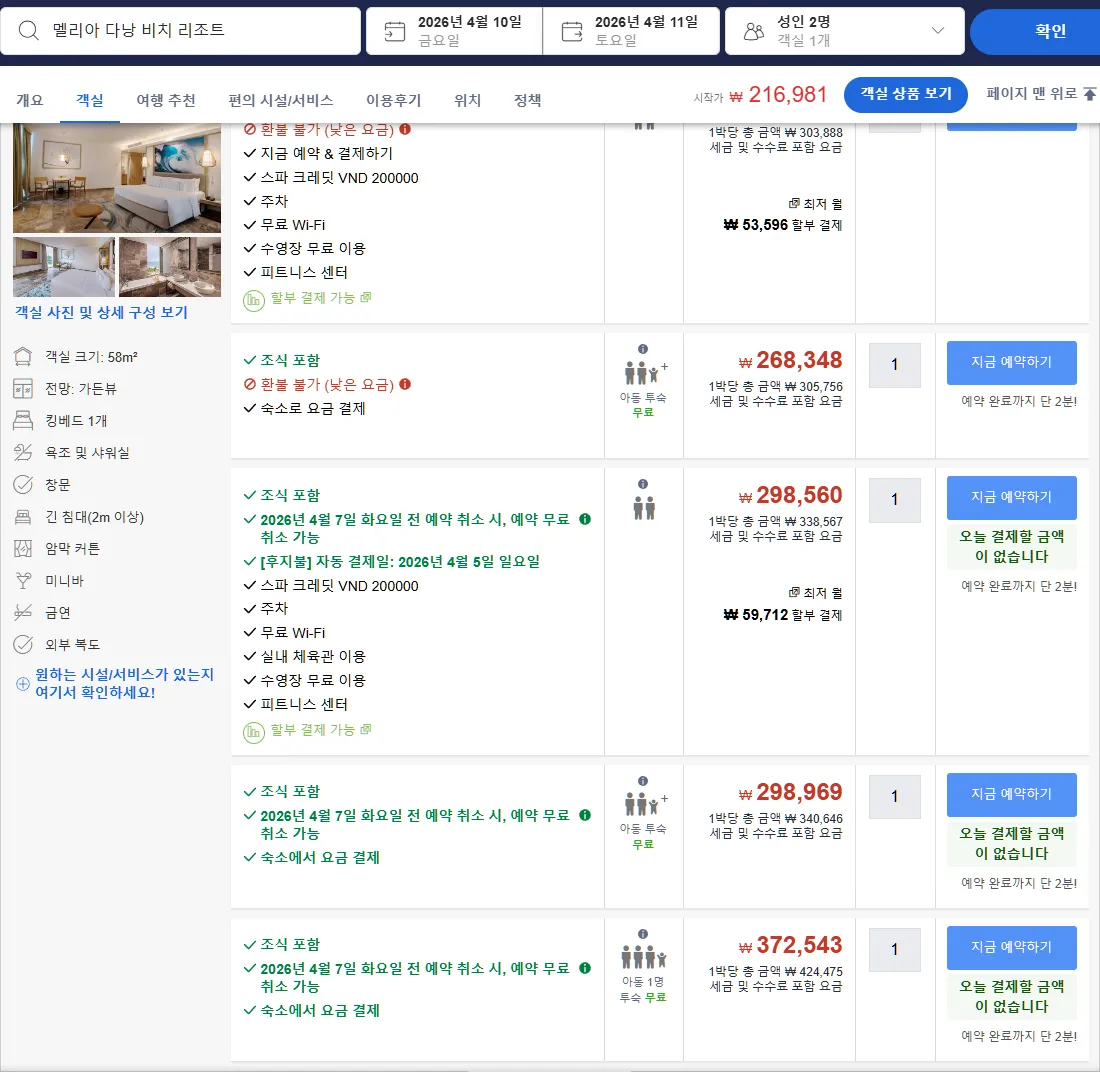Click the minibar cocktail icon
1100x1072 pixels.
pyautogui.click(x=23, y=580)
